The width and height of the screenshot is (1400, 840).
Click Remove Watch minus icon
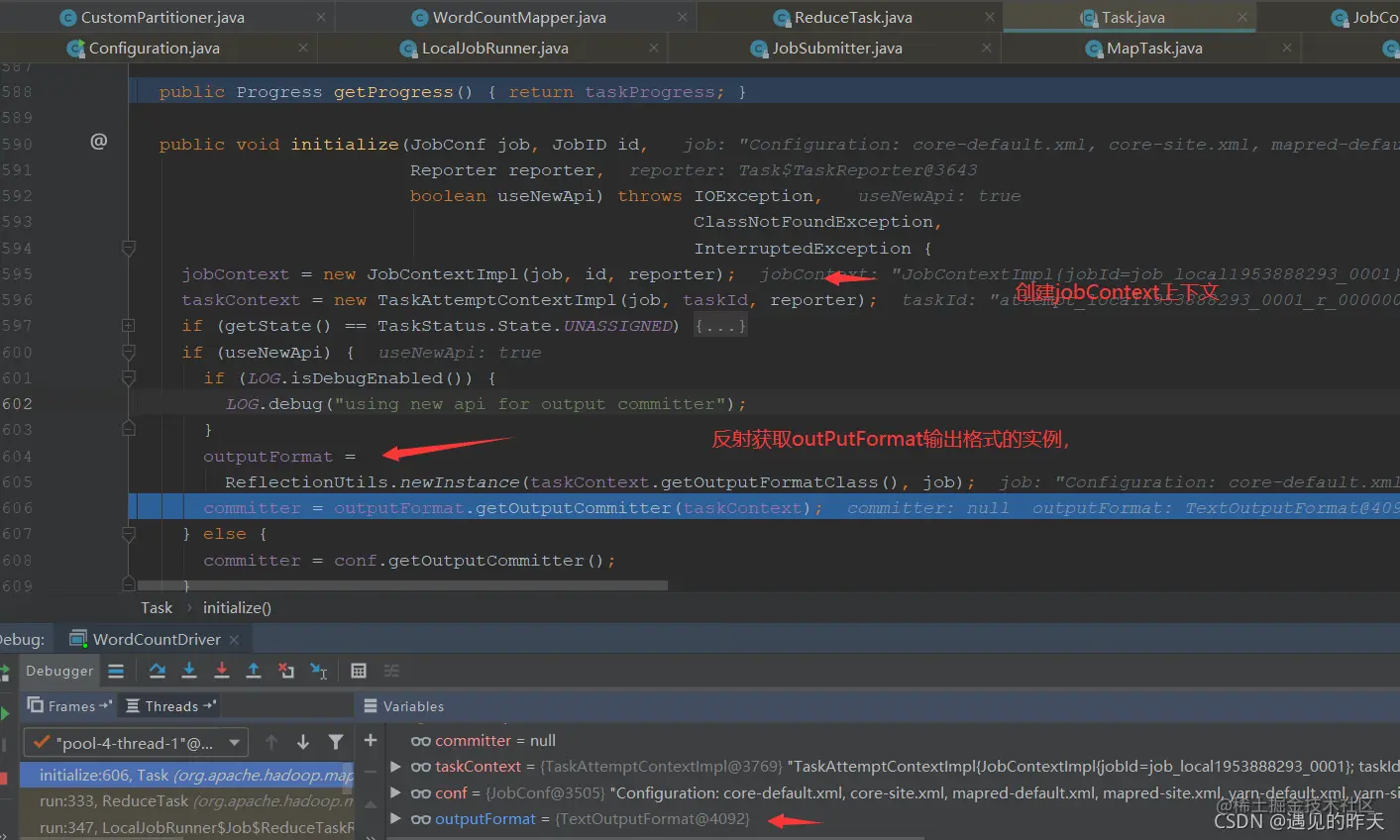tap(371, 771)
